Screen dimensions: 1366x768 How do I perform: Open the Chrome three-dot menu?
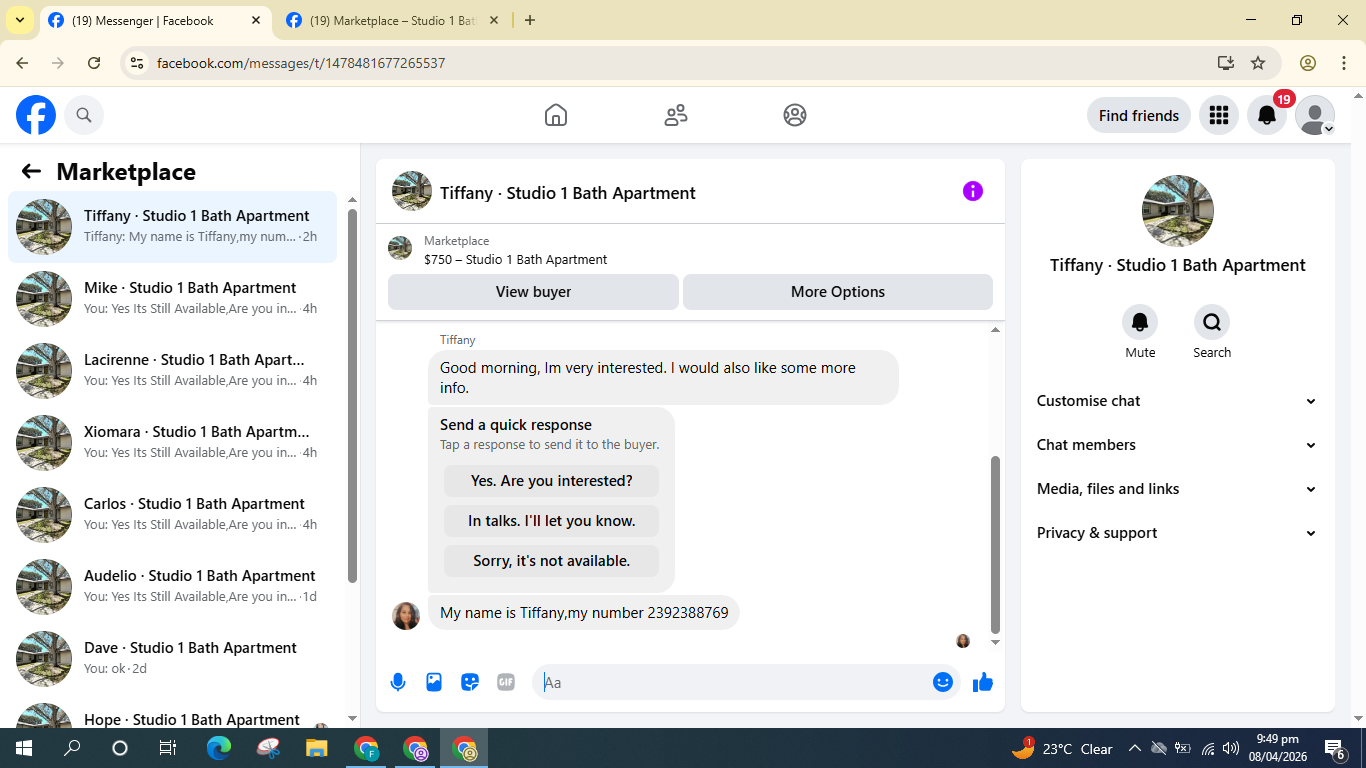click(1344, 63)
